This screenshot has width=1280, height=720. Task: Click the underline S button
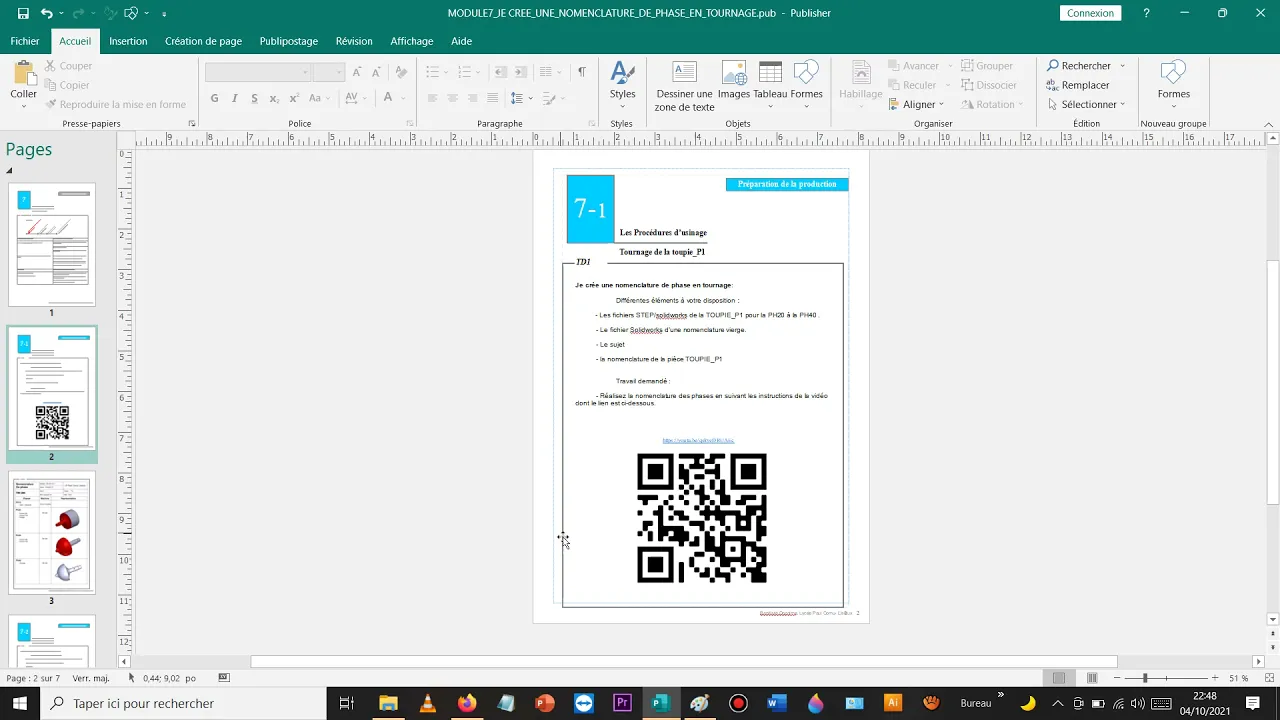[x=254, y=98]
